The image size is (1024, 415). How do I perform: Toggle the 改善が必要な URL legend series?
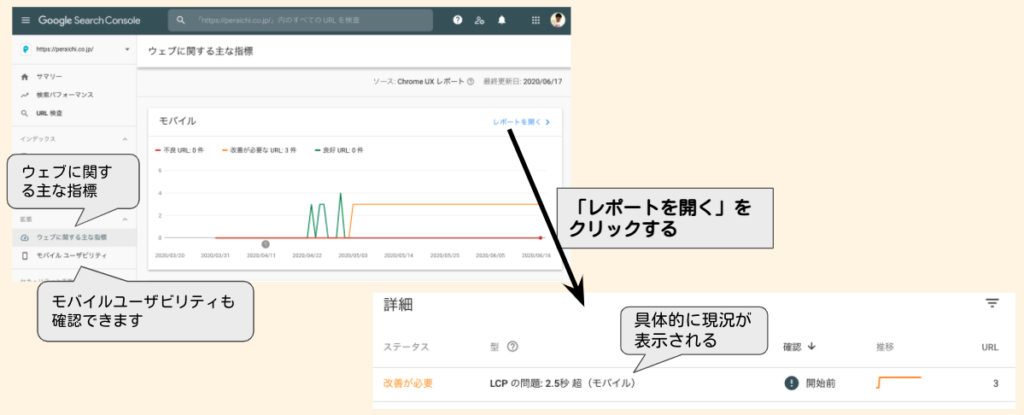[266, 150]
